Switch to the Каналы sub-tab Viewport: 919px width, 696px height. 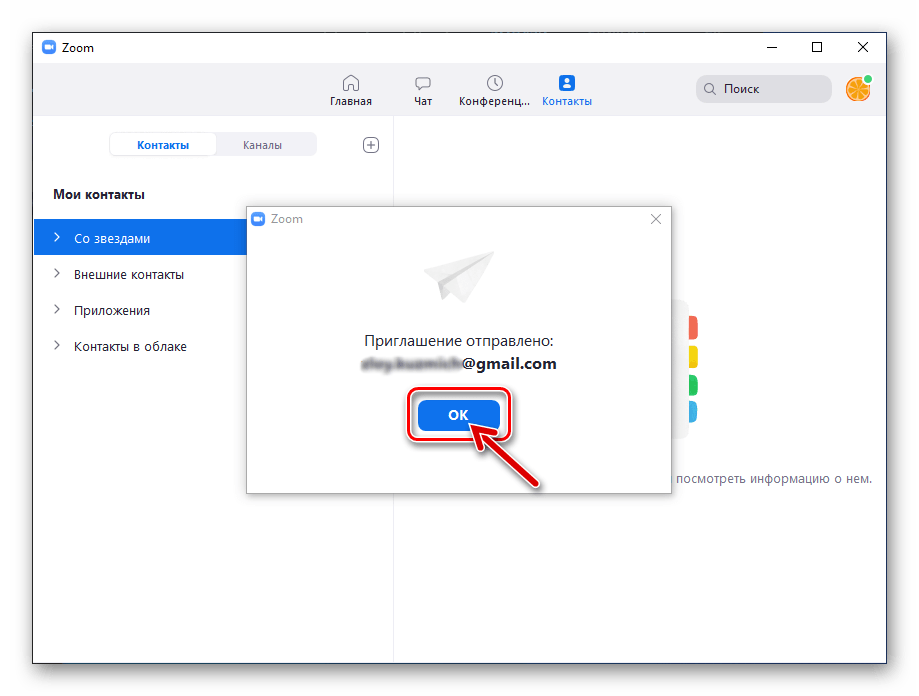(x=263, y=145)
